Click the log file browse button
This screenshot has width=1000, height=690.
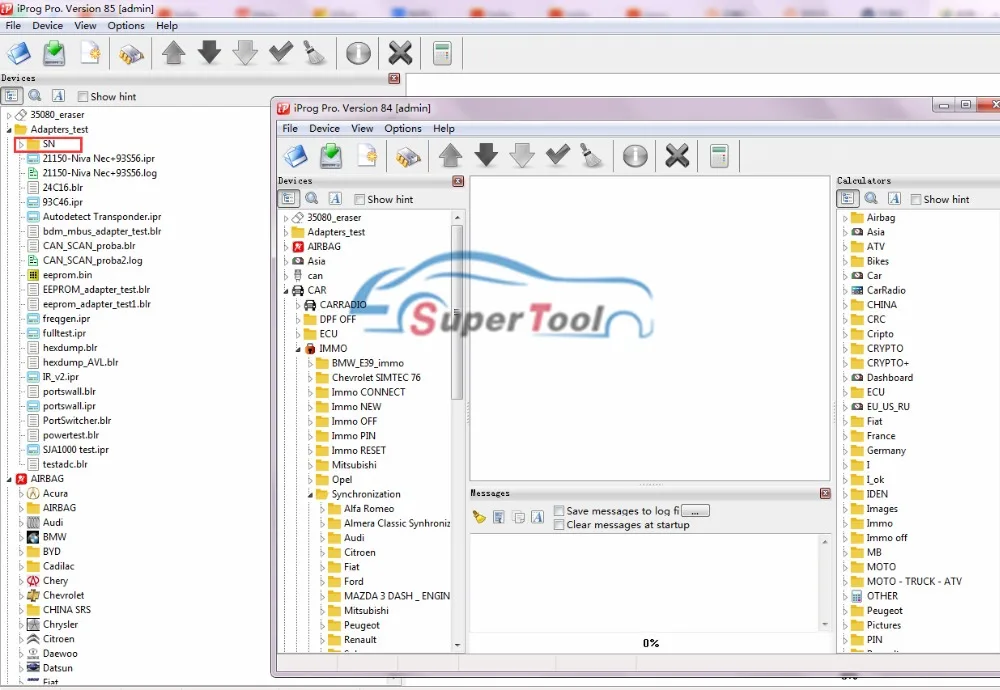coord(695,511)
